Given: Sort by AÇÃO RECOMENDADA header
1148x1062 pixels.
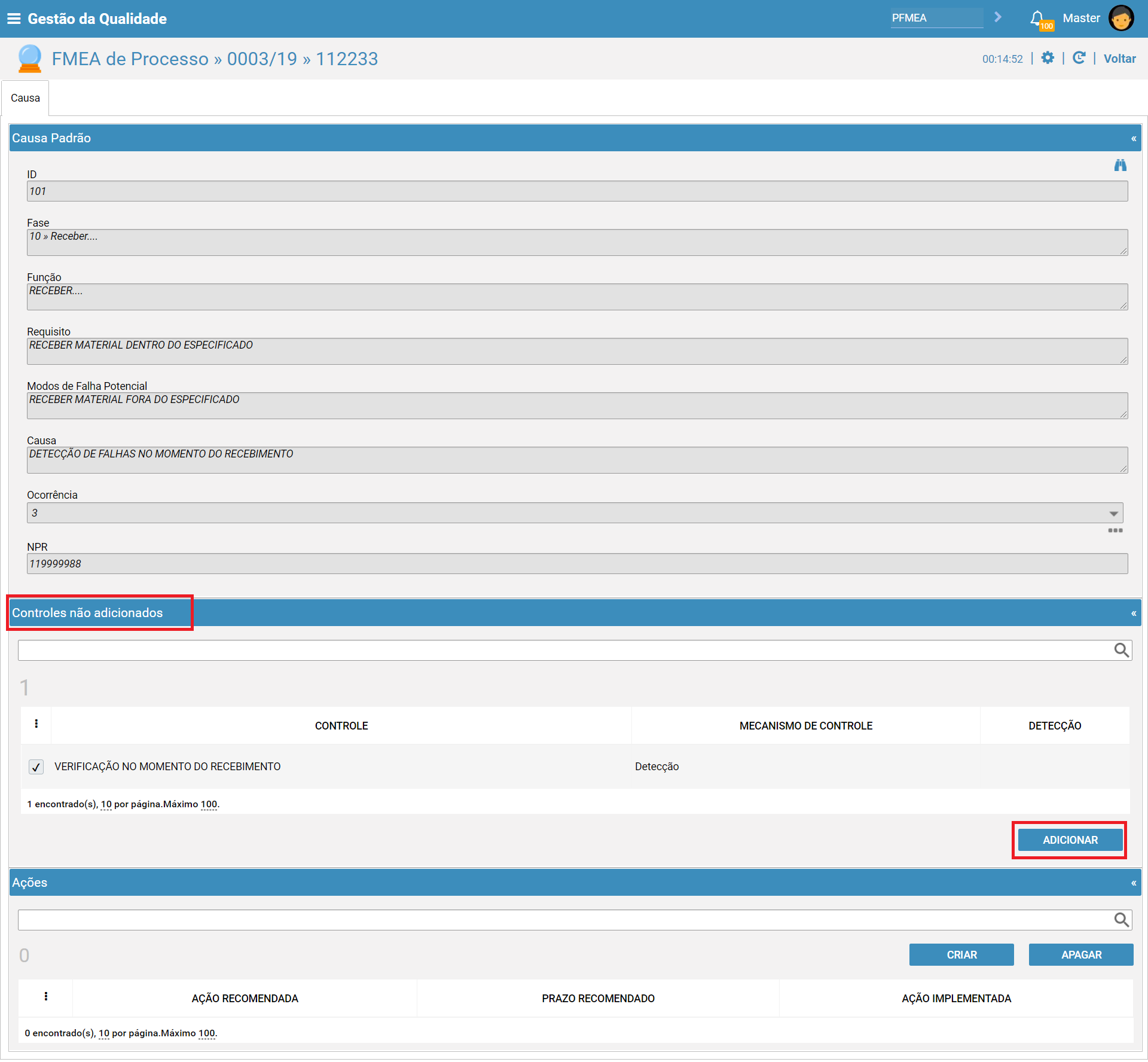Looking at the screenshot, I should [245, 999].
